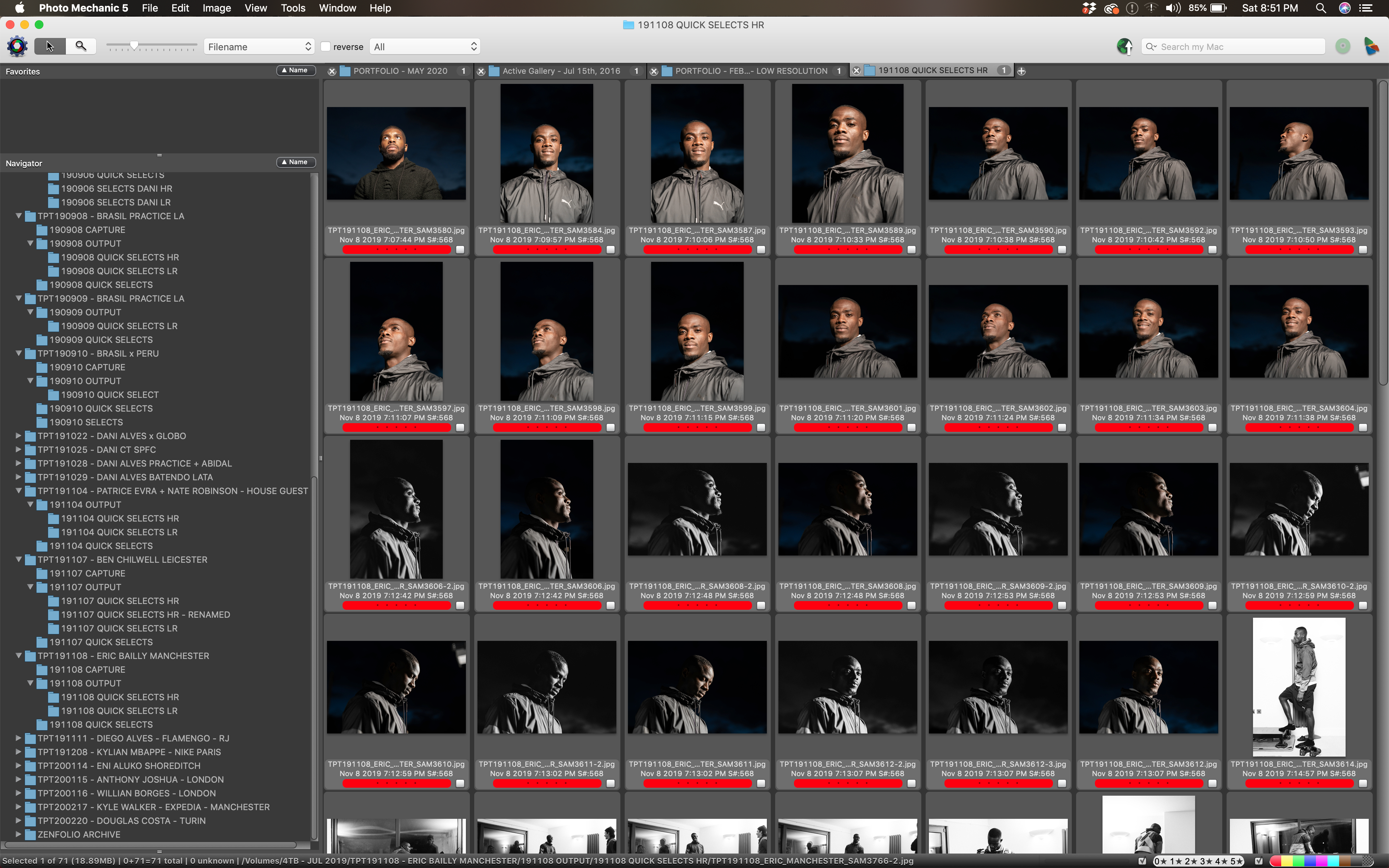Enable the reverse sort checkbox
This screenshot has width=1389, height=868.
(326, 47)
